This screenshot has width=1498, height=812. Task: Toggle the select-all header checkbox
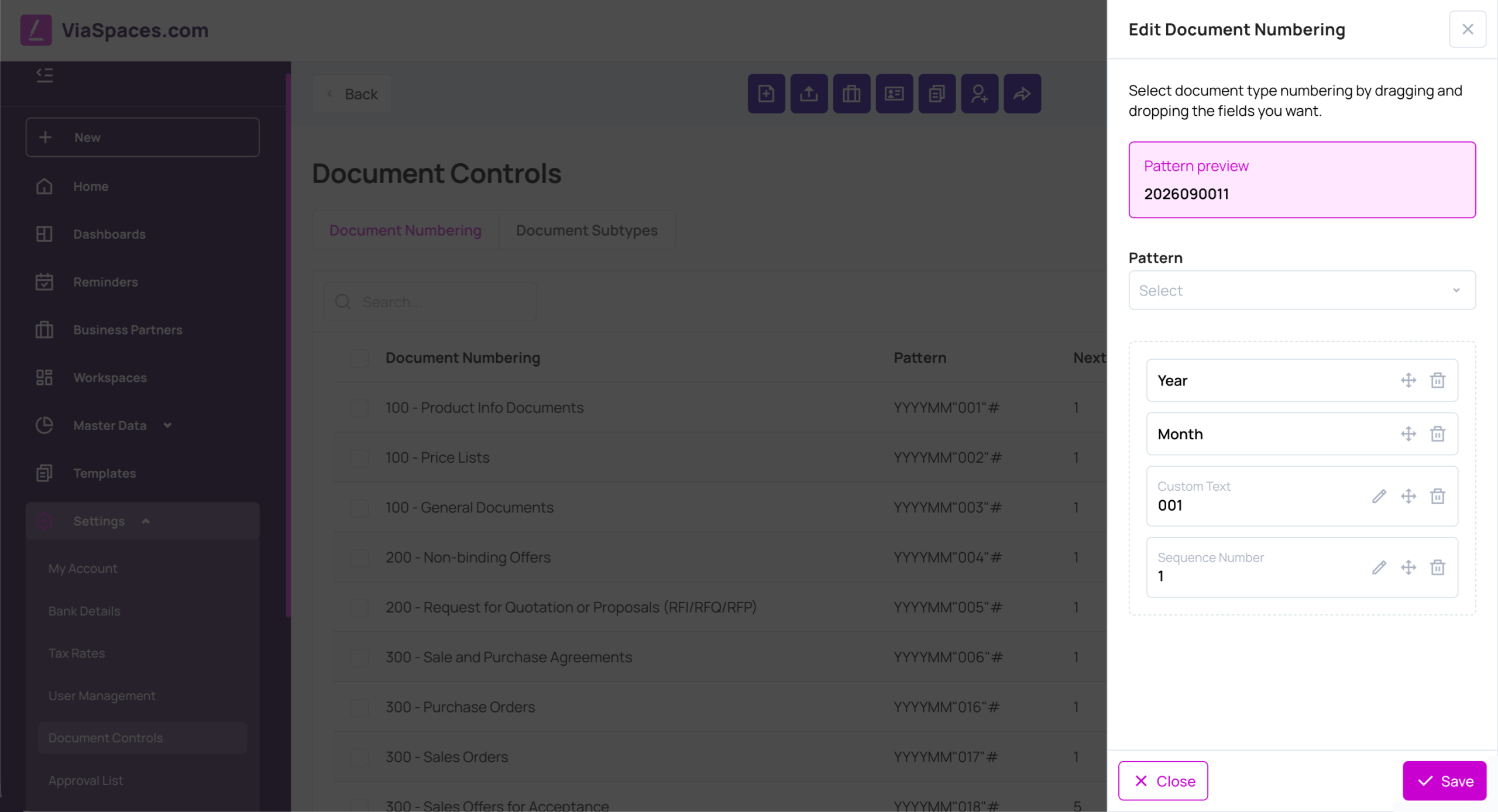[x=359, y=357]
